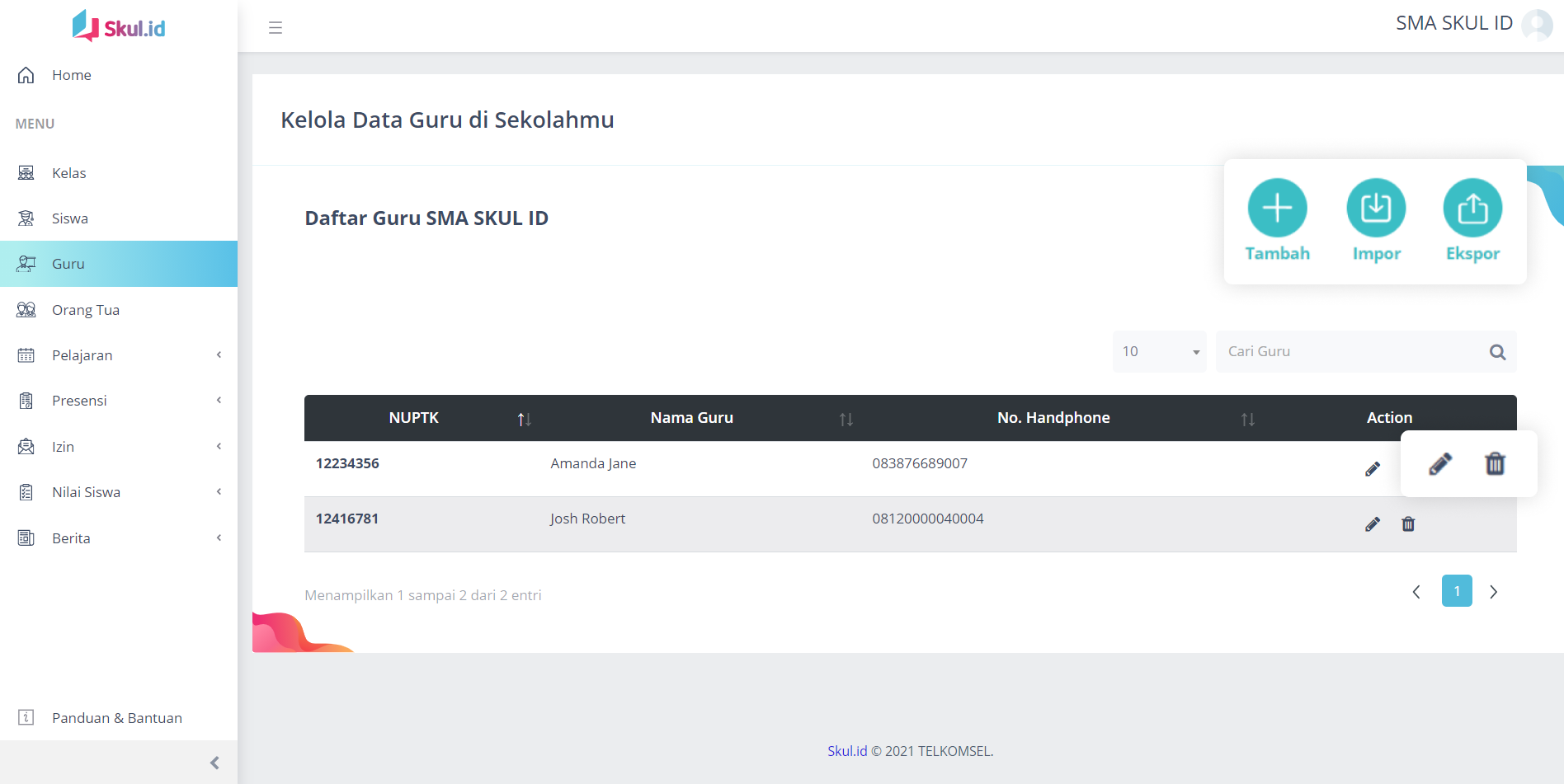The height and width of the screenshot is (784, 1564).
Task: Click the large highlighted pencil icon
Action: [x=1440, y=464]
